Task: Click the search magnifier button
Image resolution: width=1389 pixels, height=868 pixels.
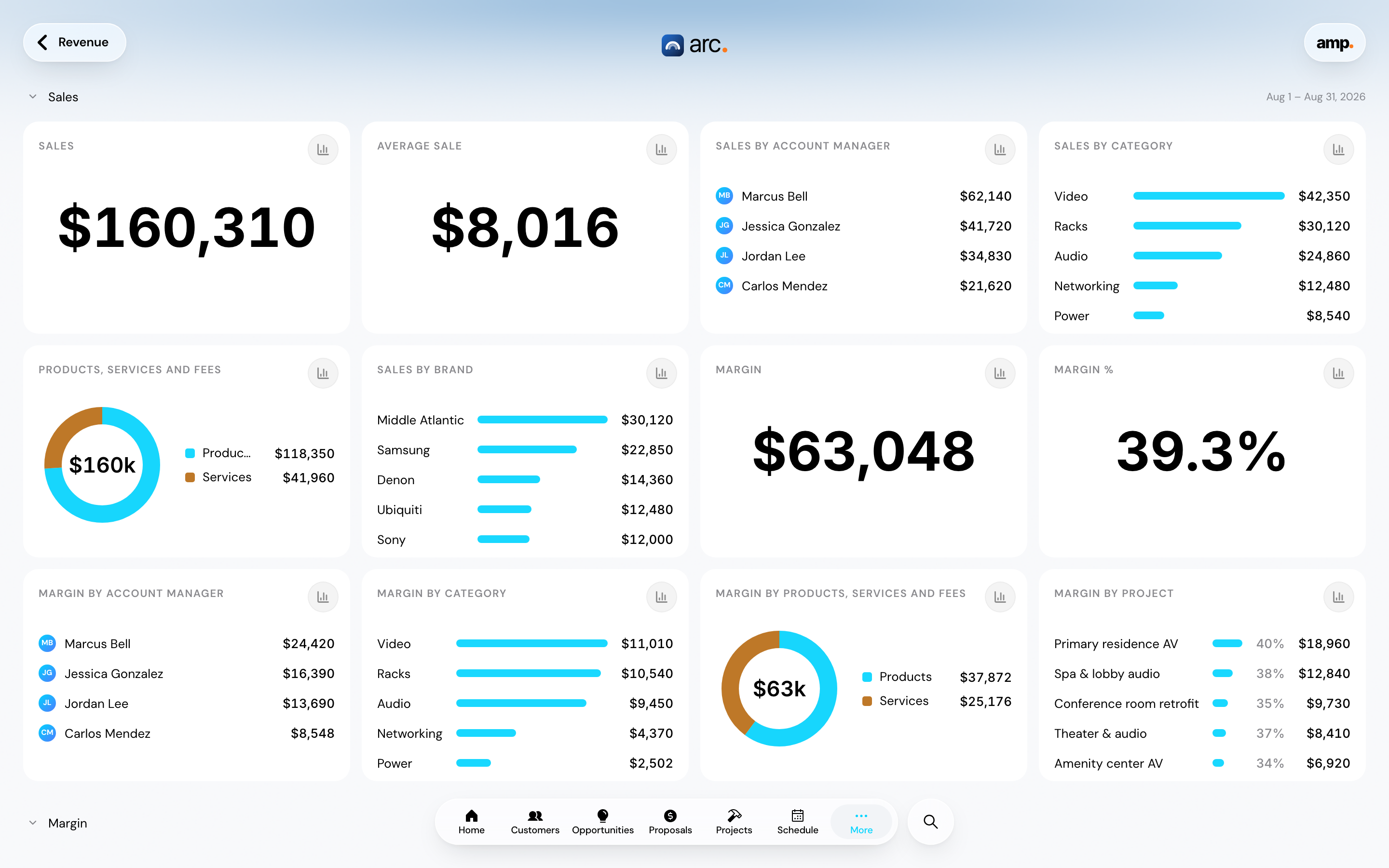Action: (930, 822)
